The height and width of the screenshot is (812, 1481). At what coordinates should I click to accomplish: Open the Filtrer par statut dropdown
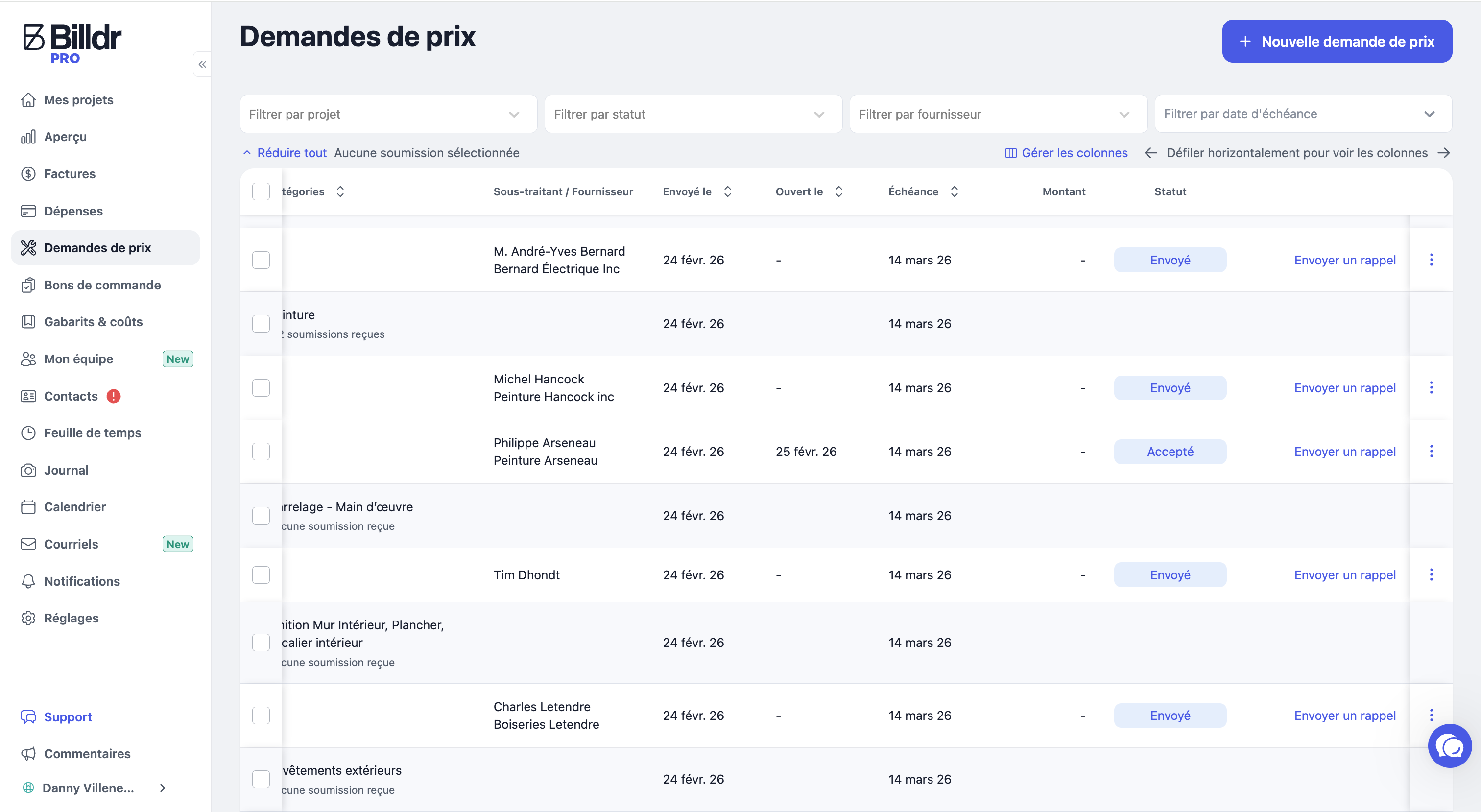click(693, 114)
